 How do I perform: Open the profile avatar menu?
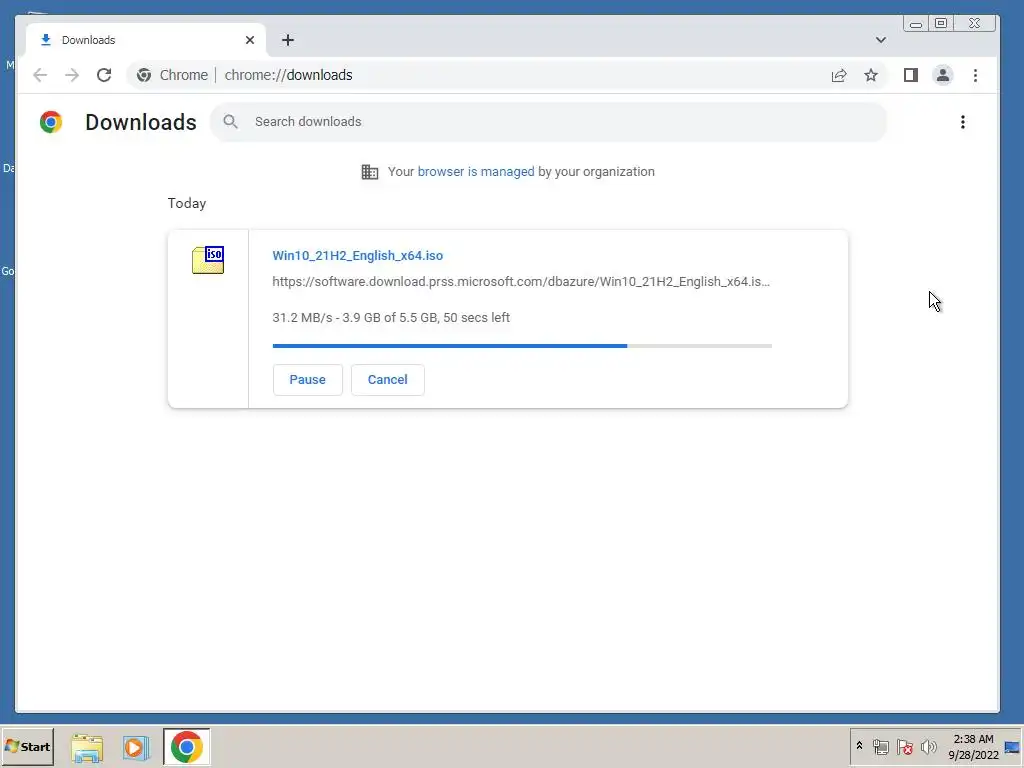click(942, 75)
